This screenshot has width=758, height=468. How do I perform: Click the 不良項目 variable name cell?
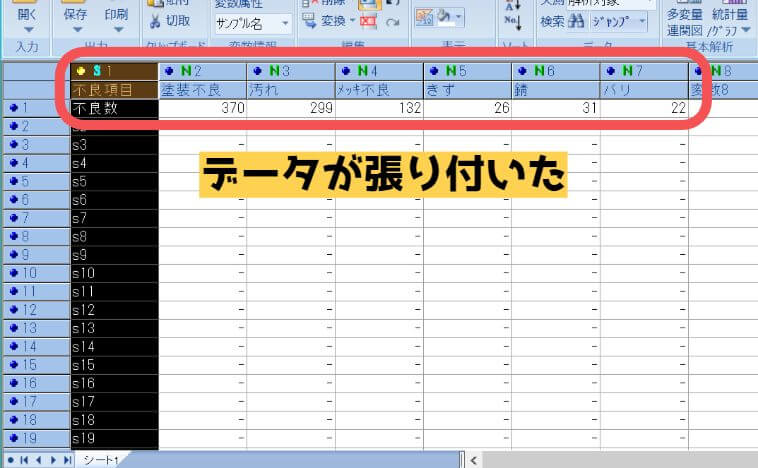(114, 89)
